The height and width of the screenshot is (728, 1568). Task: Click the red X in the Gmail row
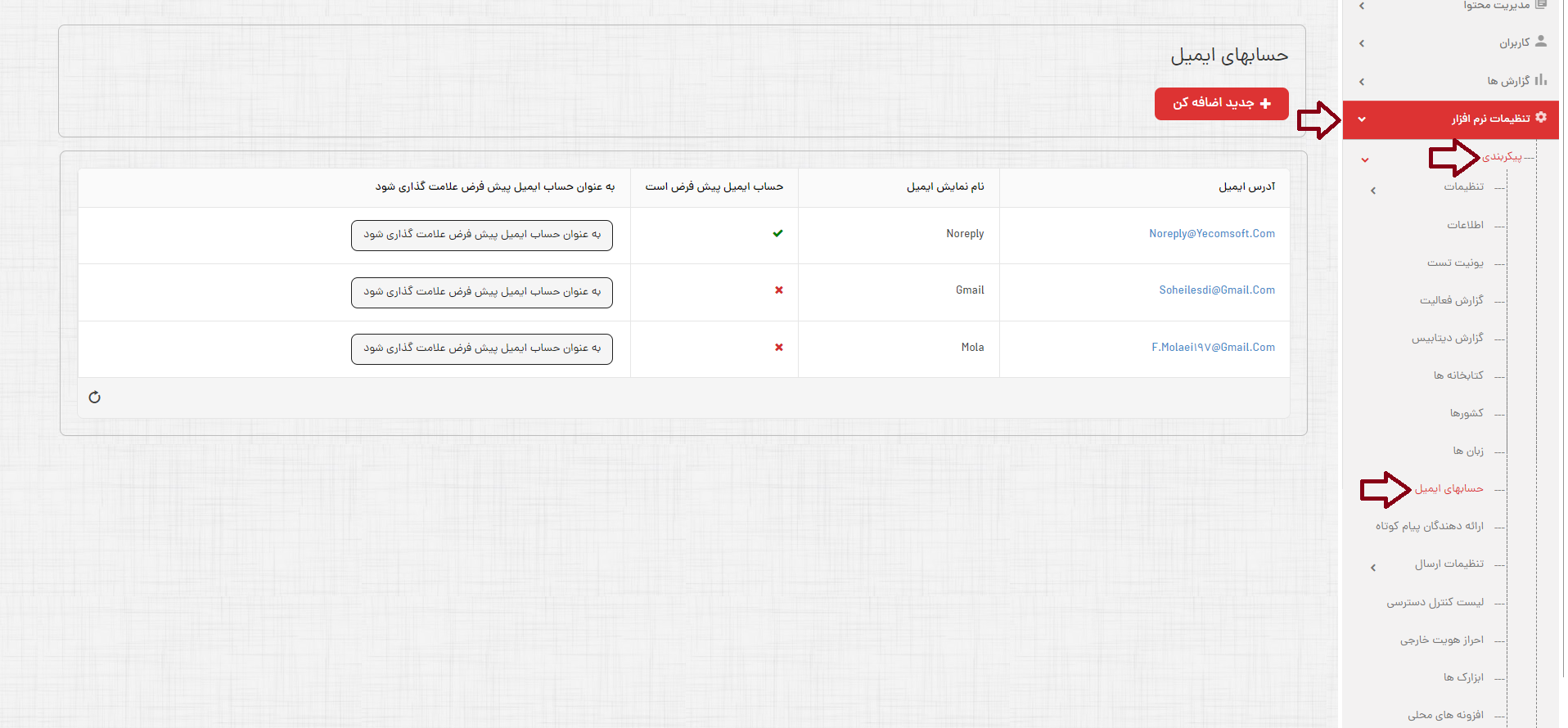(778, 290)
